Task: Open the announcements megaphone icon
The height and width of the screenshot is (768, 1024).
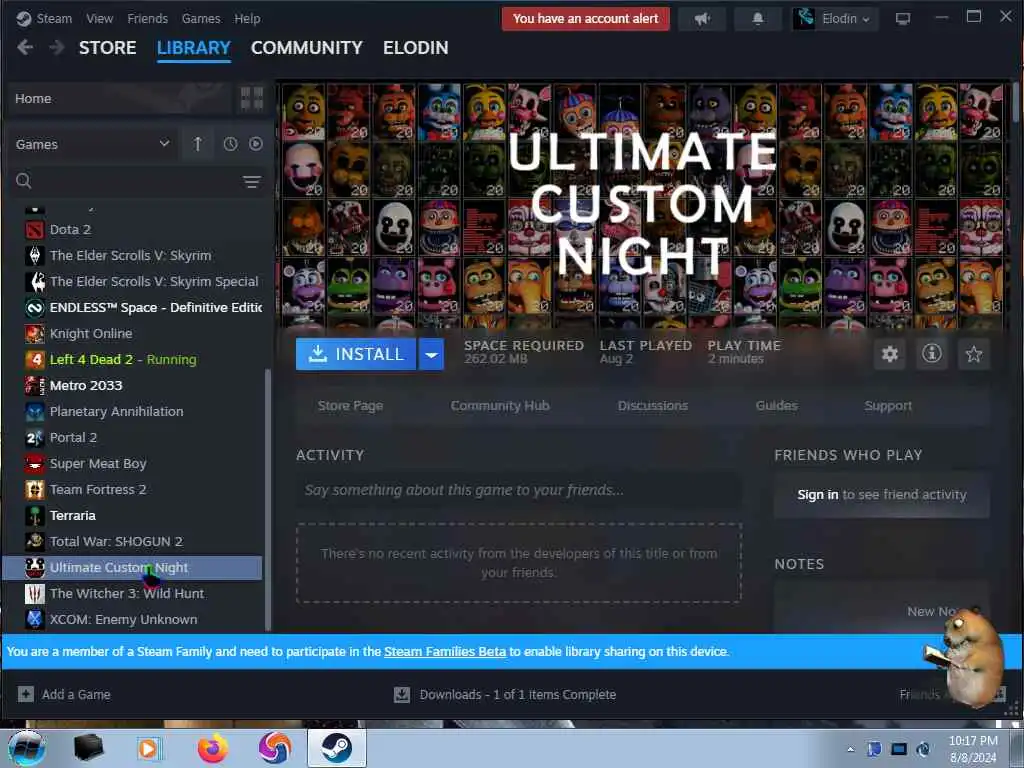Action: [702, 19]
